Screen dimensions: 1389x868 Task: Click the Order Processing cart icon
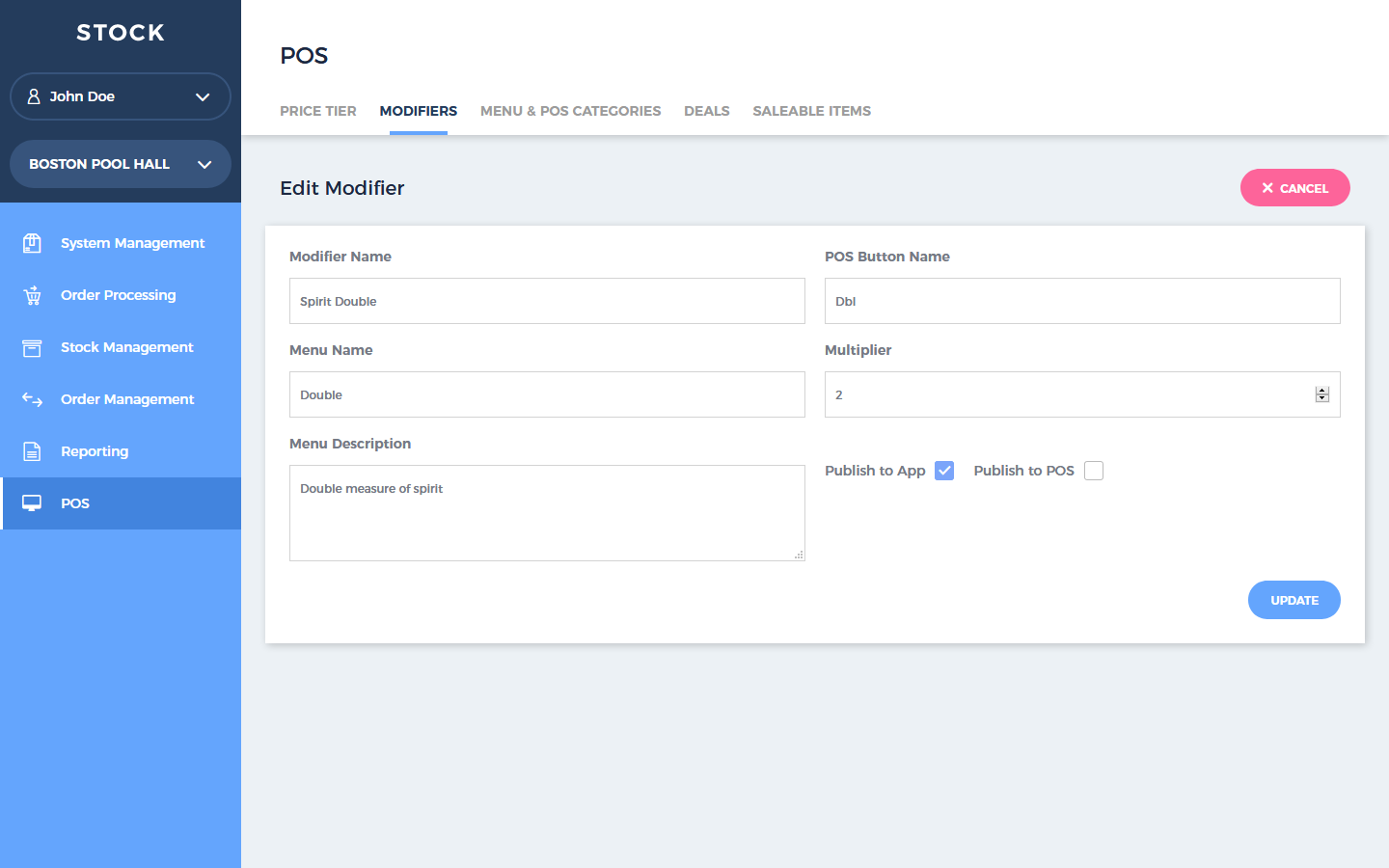(32, 295)
